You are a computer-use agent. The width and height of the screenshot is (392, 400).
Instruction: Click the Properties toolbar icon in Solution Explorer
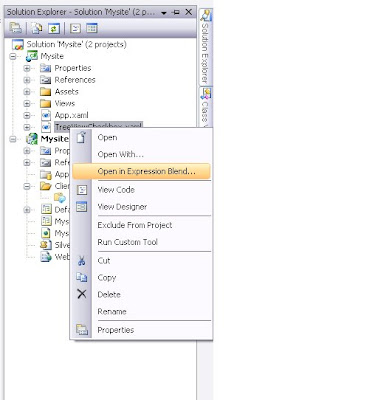coord(15,28)
